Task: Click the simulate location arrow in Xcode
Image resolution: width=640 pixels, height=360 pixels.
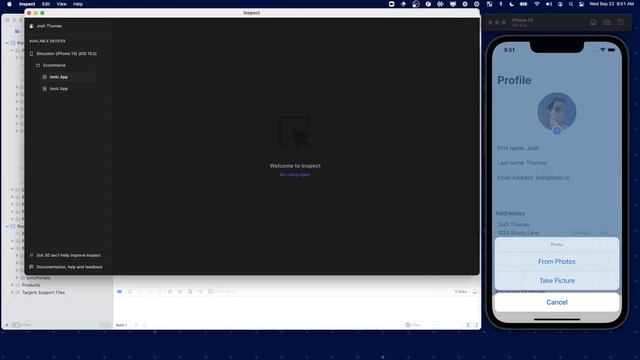Action: (x=200, y=291)
